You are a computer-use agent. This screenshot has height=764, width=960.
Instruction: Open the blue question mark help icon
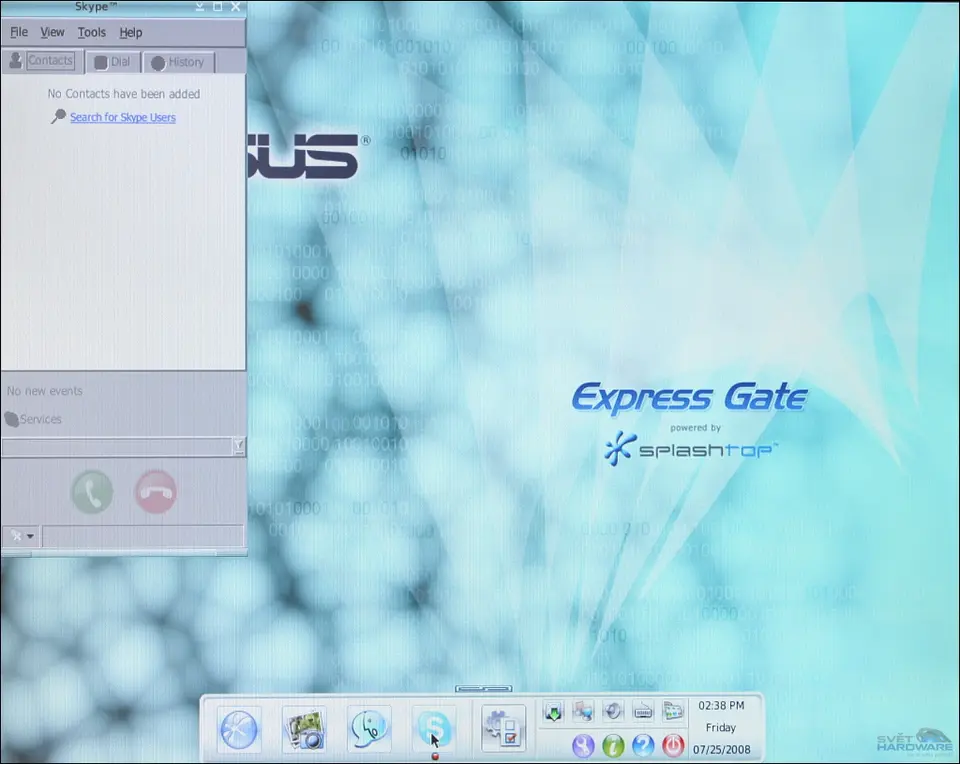pos(643,745)
